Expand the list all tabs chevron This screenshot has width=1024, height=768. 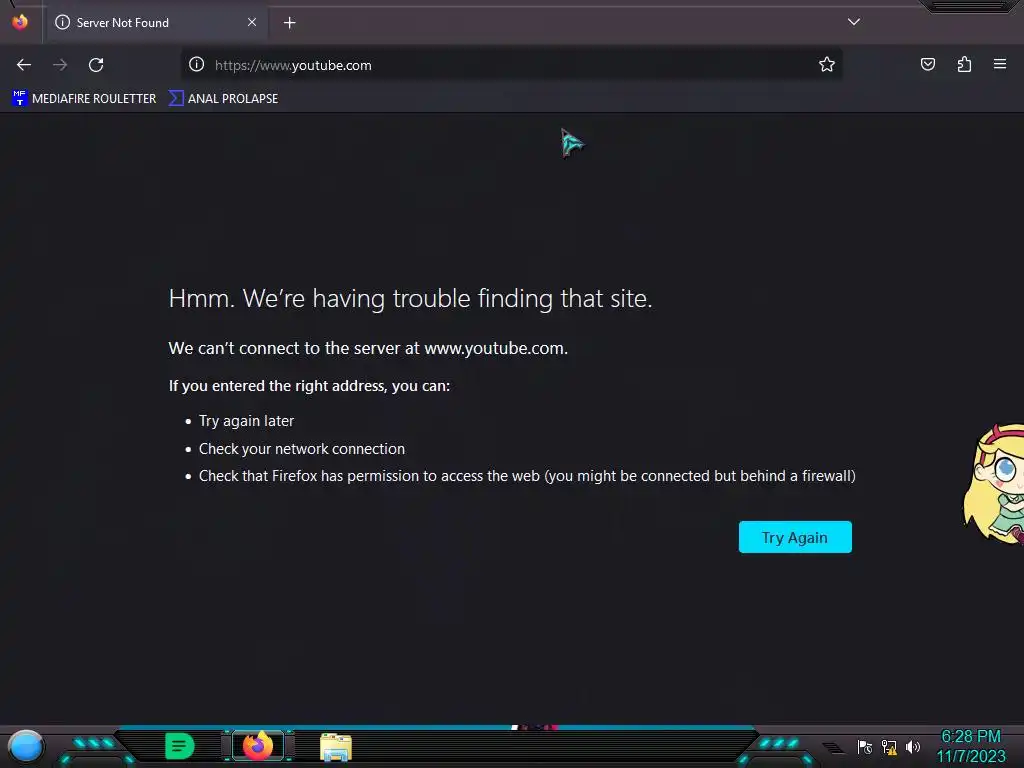854,22
